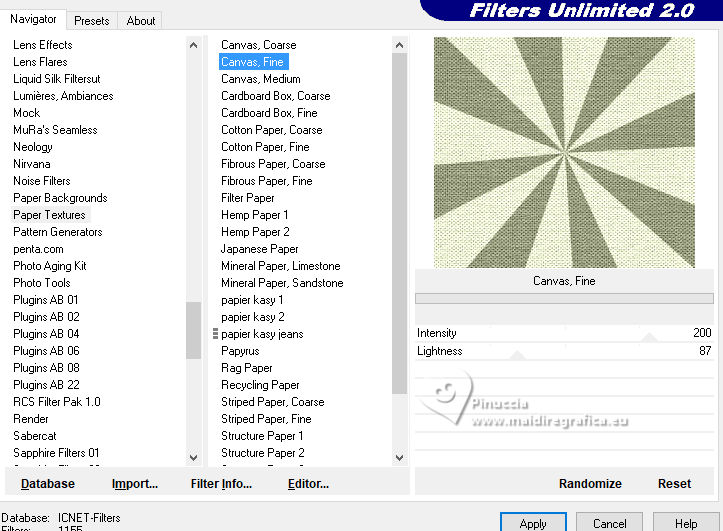The width and height of the screenshot is (723, 531).
Task: Choose Hemp Paper 1 filter
Action: 255,215
